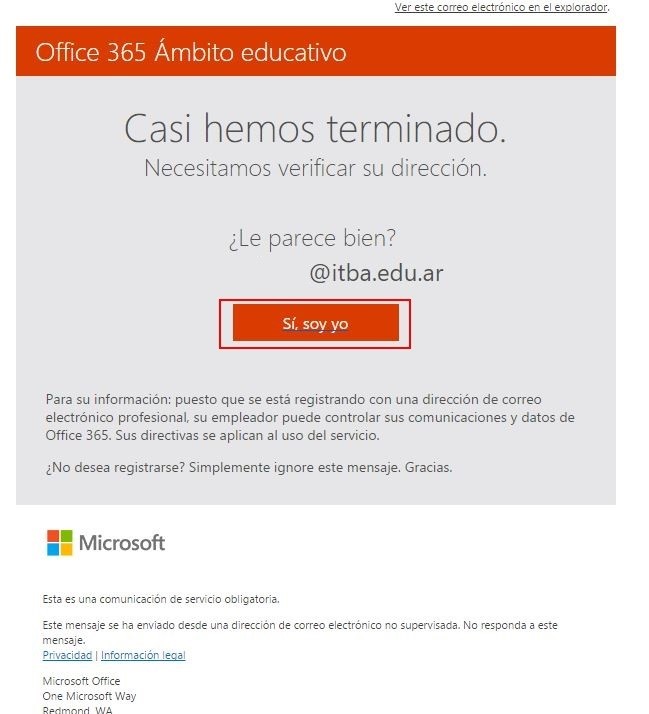
Task: Click the "One Microsoft Way" address line
Action: tap(89, 696)
